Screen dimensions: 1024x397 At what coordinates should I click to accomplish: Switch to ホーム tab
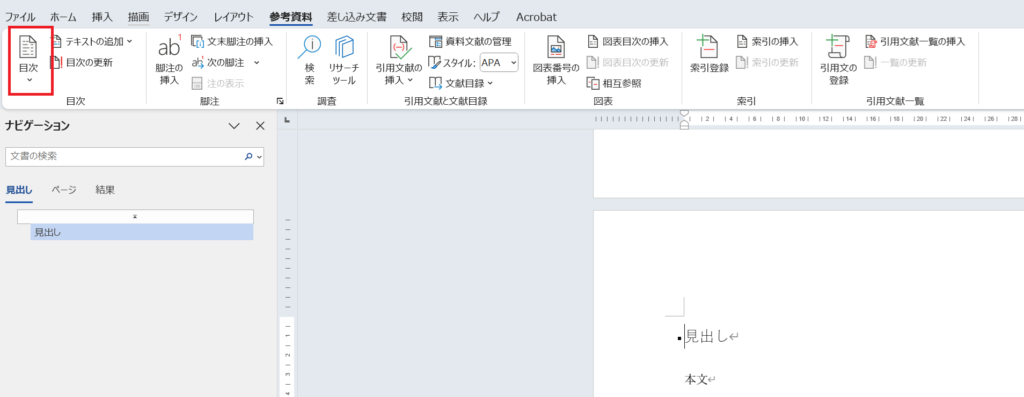tap(63, 17)
